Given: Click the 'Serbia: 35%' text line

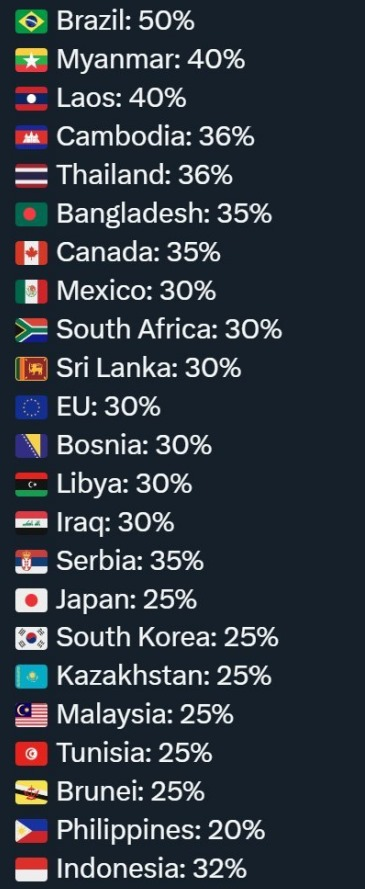Looking at the screenshot, I should pyautogui.click(x=130, y=561).
